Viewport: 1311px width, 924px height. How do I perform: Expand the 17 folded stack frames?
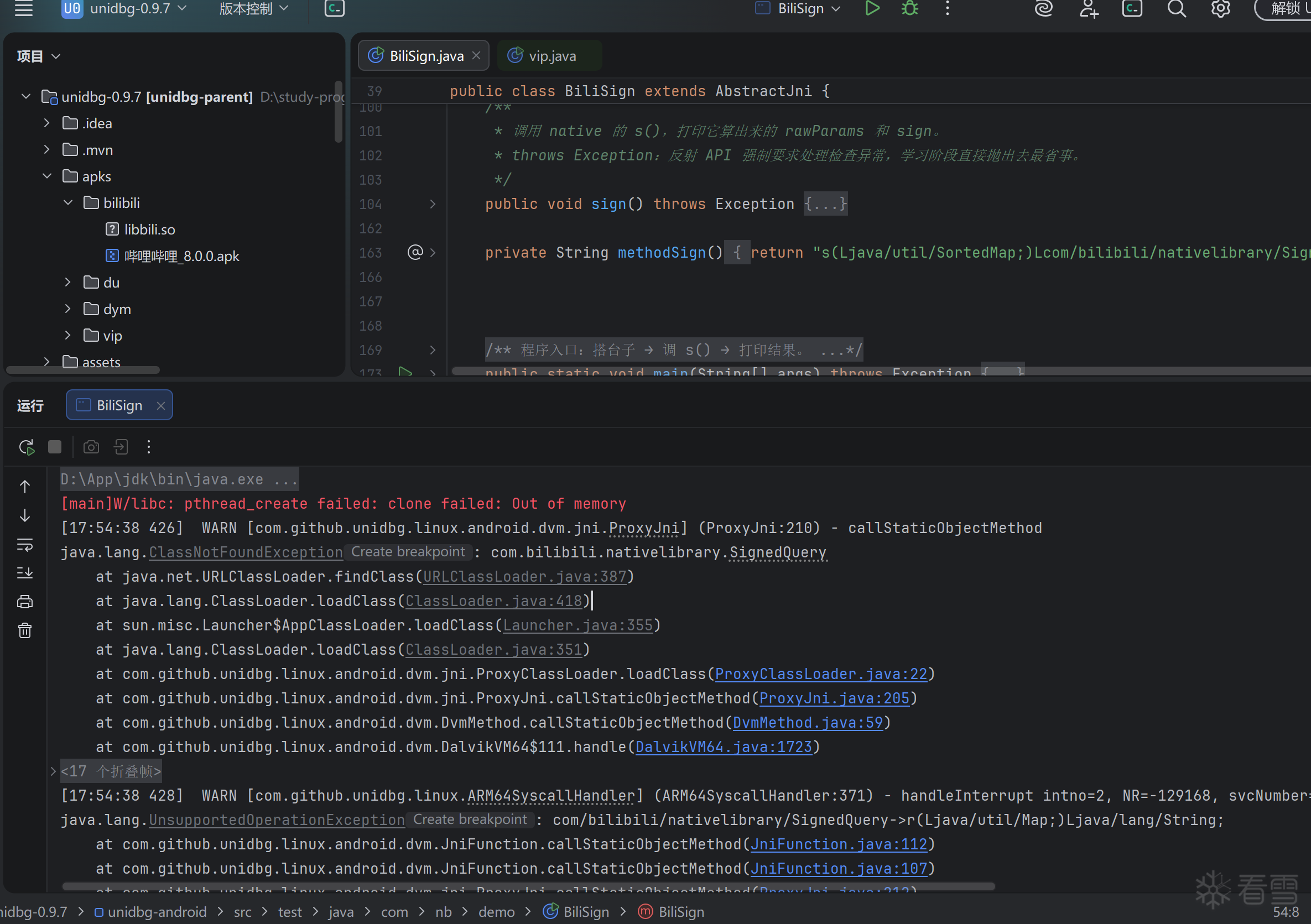[53, 771]
